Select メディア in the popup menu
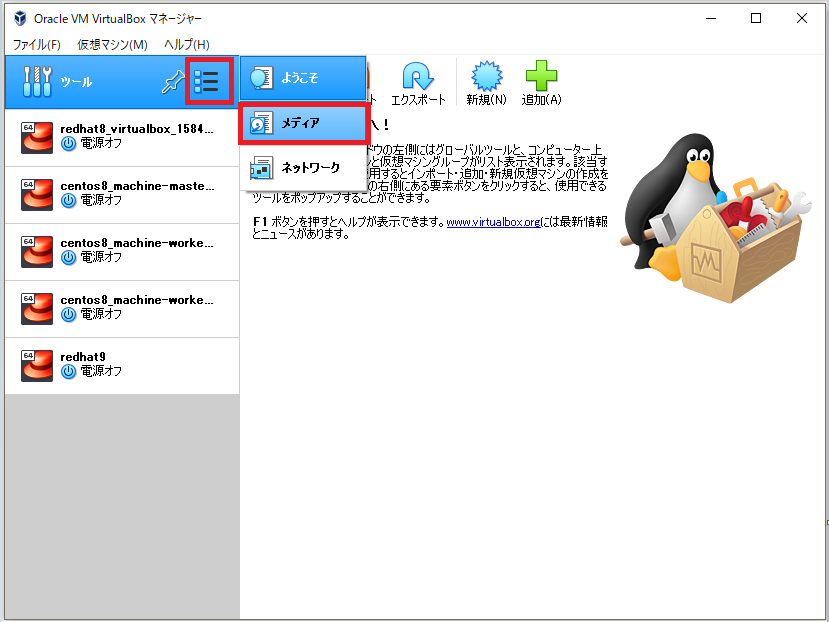 [303, 124]
